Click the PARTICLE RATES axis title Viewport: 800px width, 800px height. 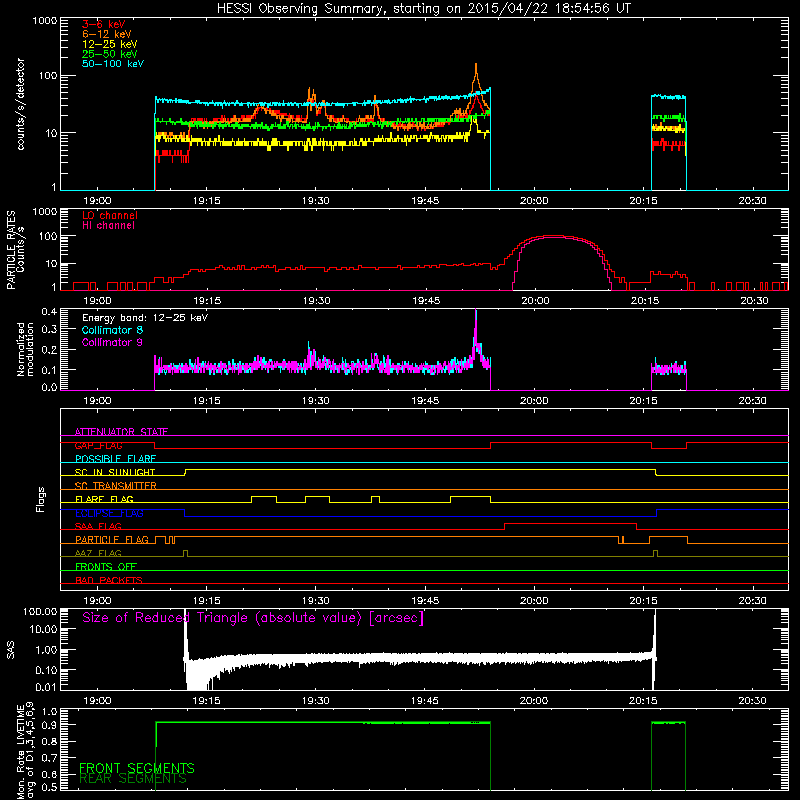(x=11, y=250)
